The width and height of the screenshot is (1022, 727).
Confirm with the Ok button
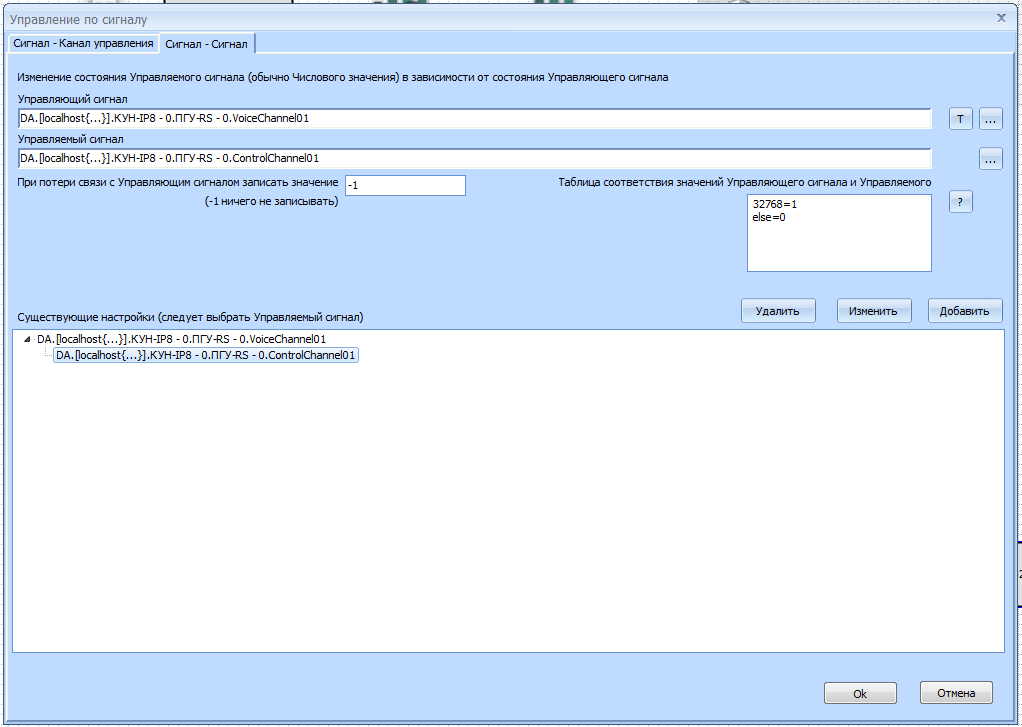(x=859, y=693)
